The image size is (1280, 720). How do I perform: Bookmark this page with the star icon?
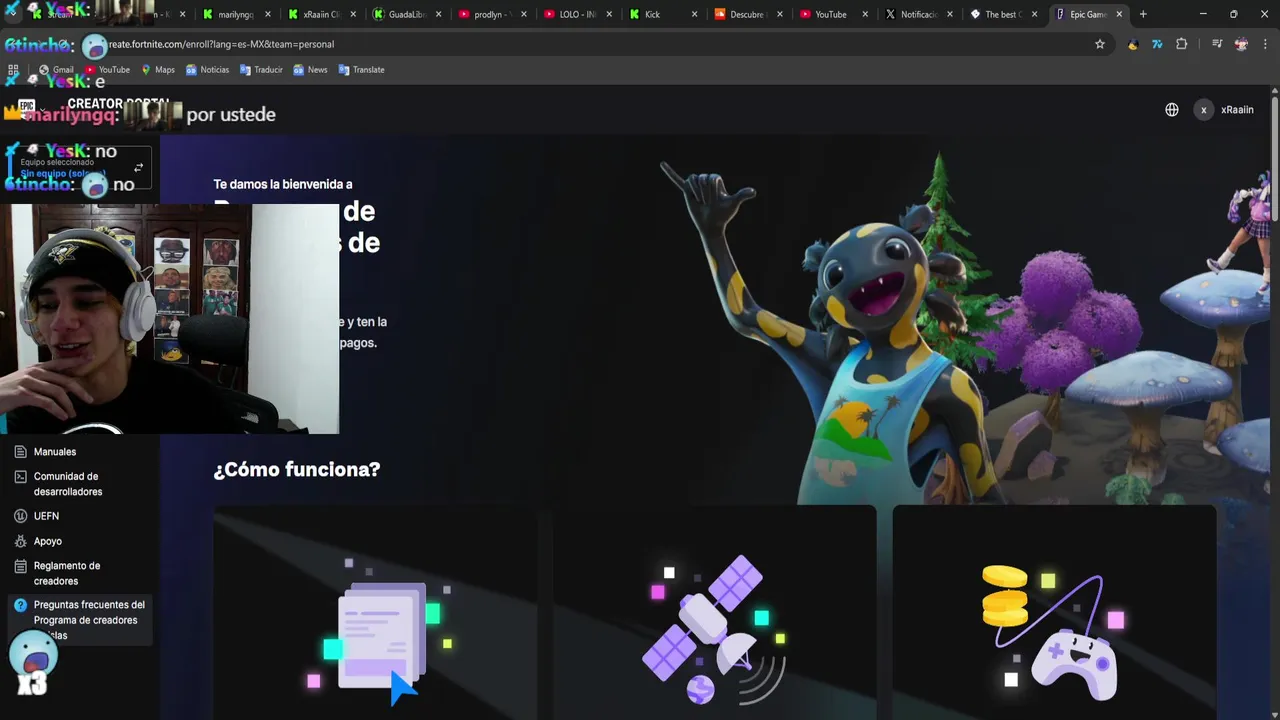[1100, 44]
